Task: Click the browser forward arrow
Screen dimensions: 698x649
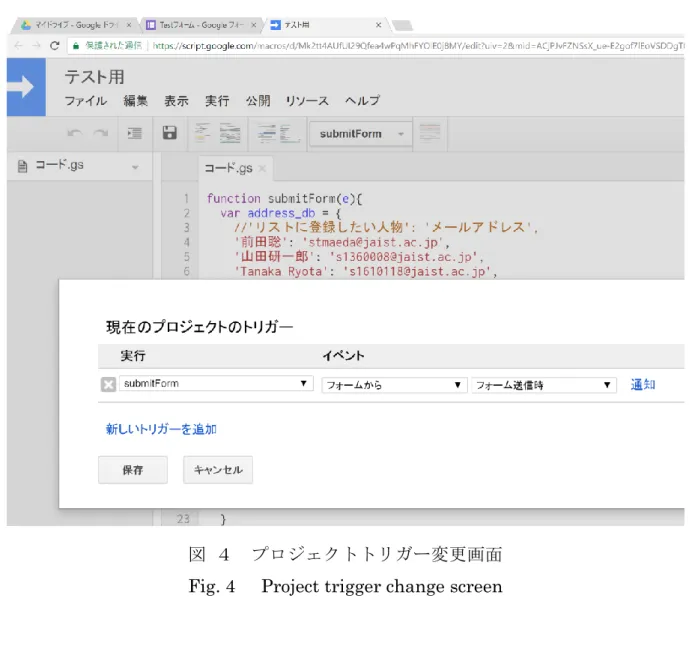Action: pos(37,45)
